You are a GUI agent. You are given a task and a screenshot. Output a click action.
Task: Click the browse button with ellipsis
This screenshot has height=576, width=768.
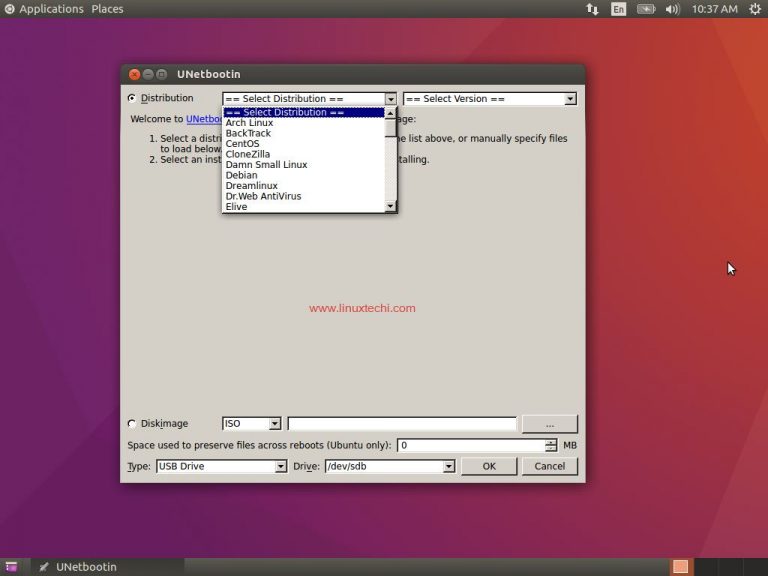pyautogui.click(x=550, y=424)
